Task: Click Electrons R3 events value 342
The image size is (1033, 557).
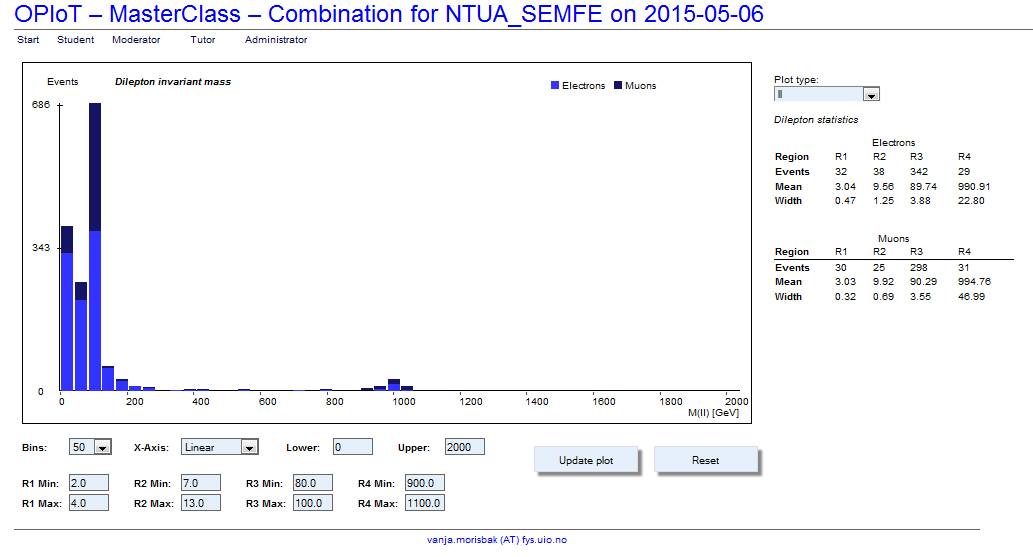Action: click(918, 171)
